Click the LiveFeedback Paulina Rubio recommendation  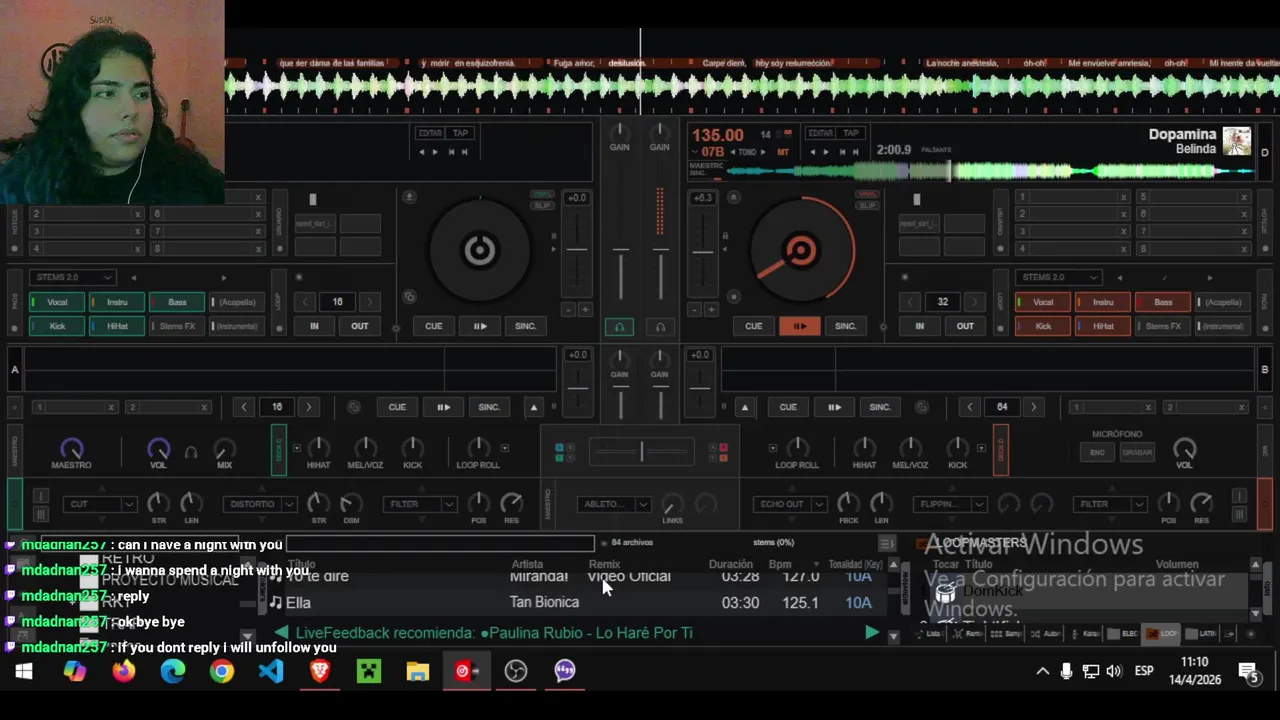(x=494, y=633)
